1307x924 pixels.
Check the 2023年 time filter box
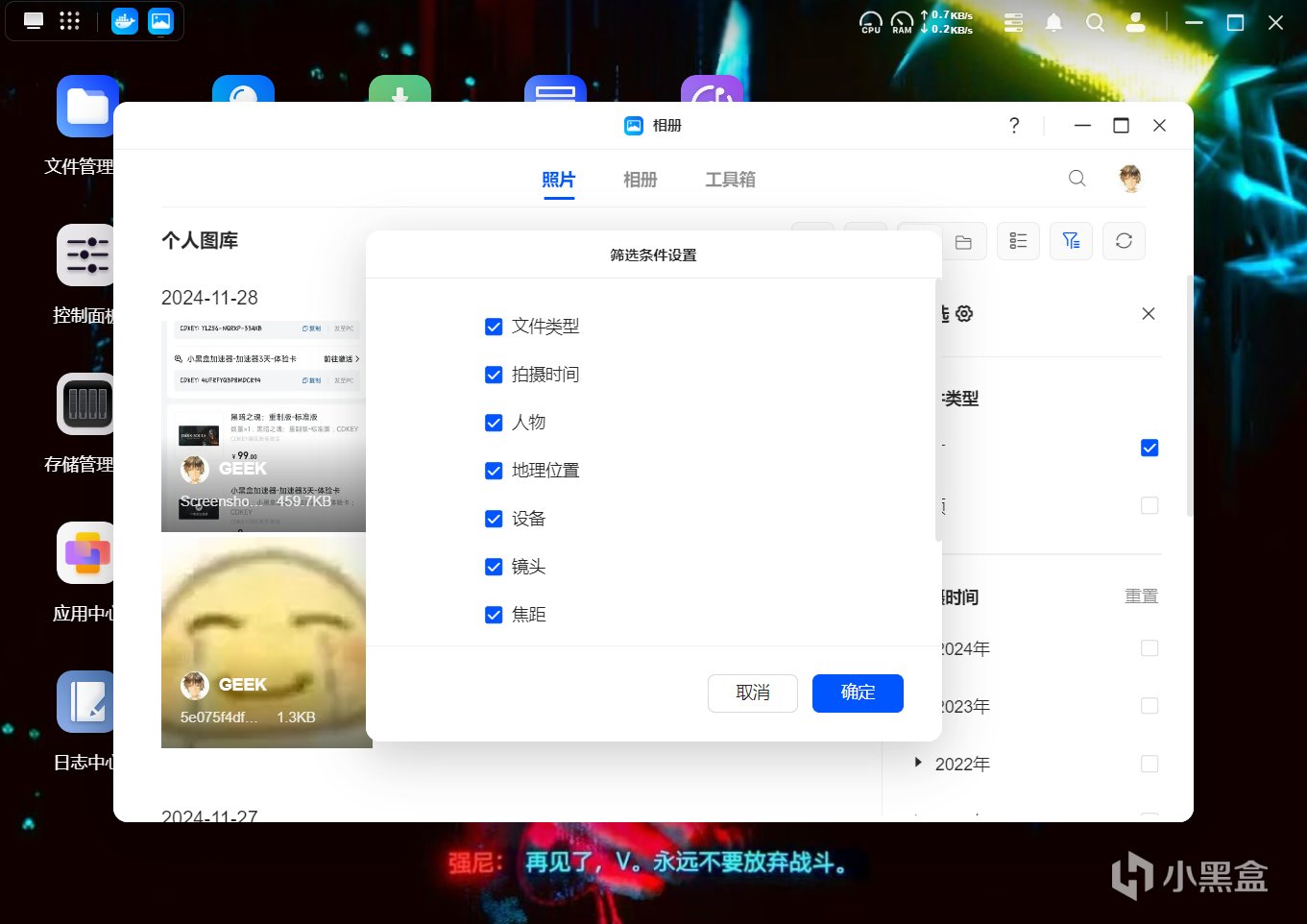(x=1150, y=706)
